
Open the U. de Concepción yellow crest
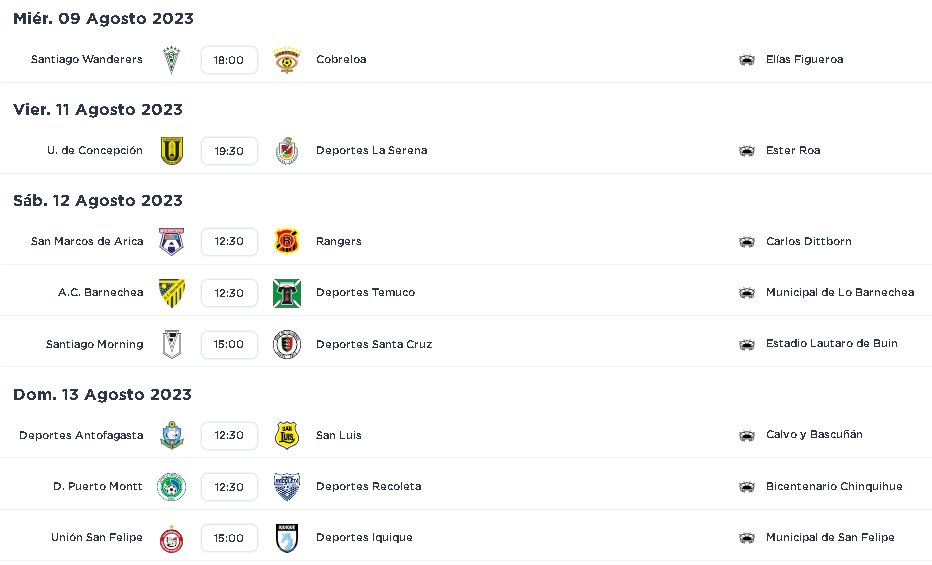(171, 151)
